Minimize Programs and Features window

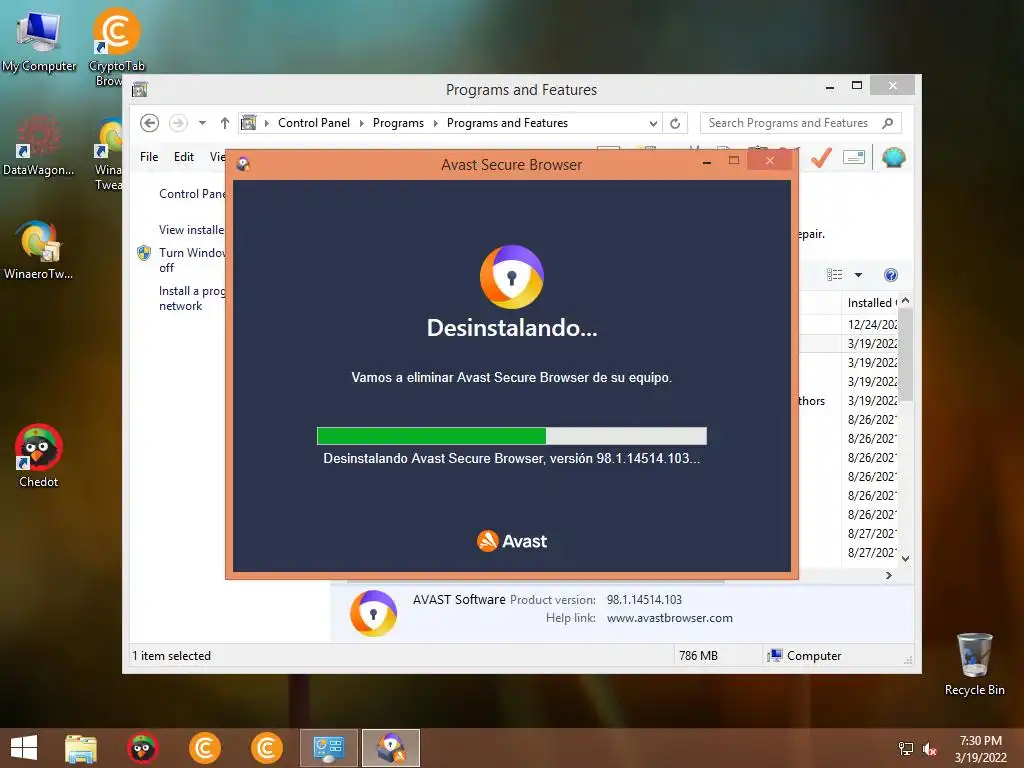[x=829, y=87]
